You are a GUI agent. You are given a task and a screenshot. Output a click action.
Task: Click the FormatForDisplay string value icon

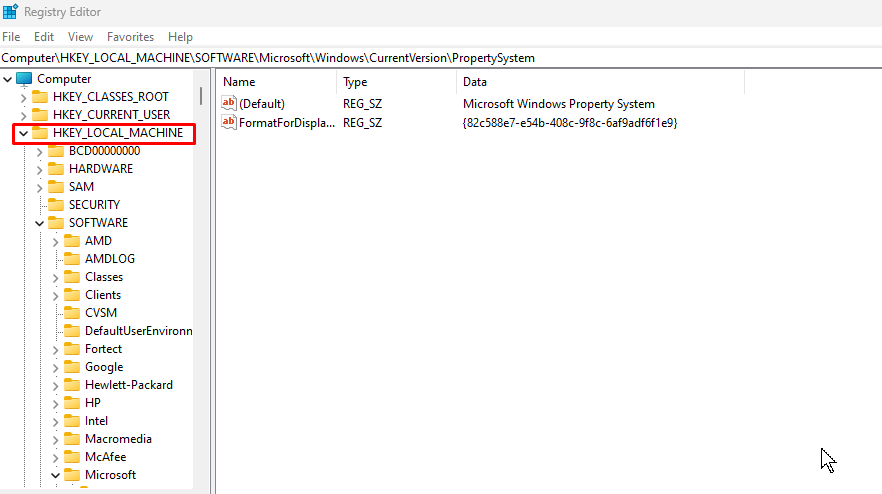pyautogui.click(x=228, y=122)
